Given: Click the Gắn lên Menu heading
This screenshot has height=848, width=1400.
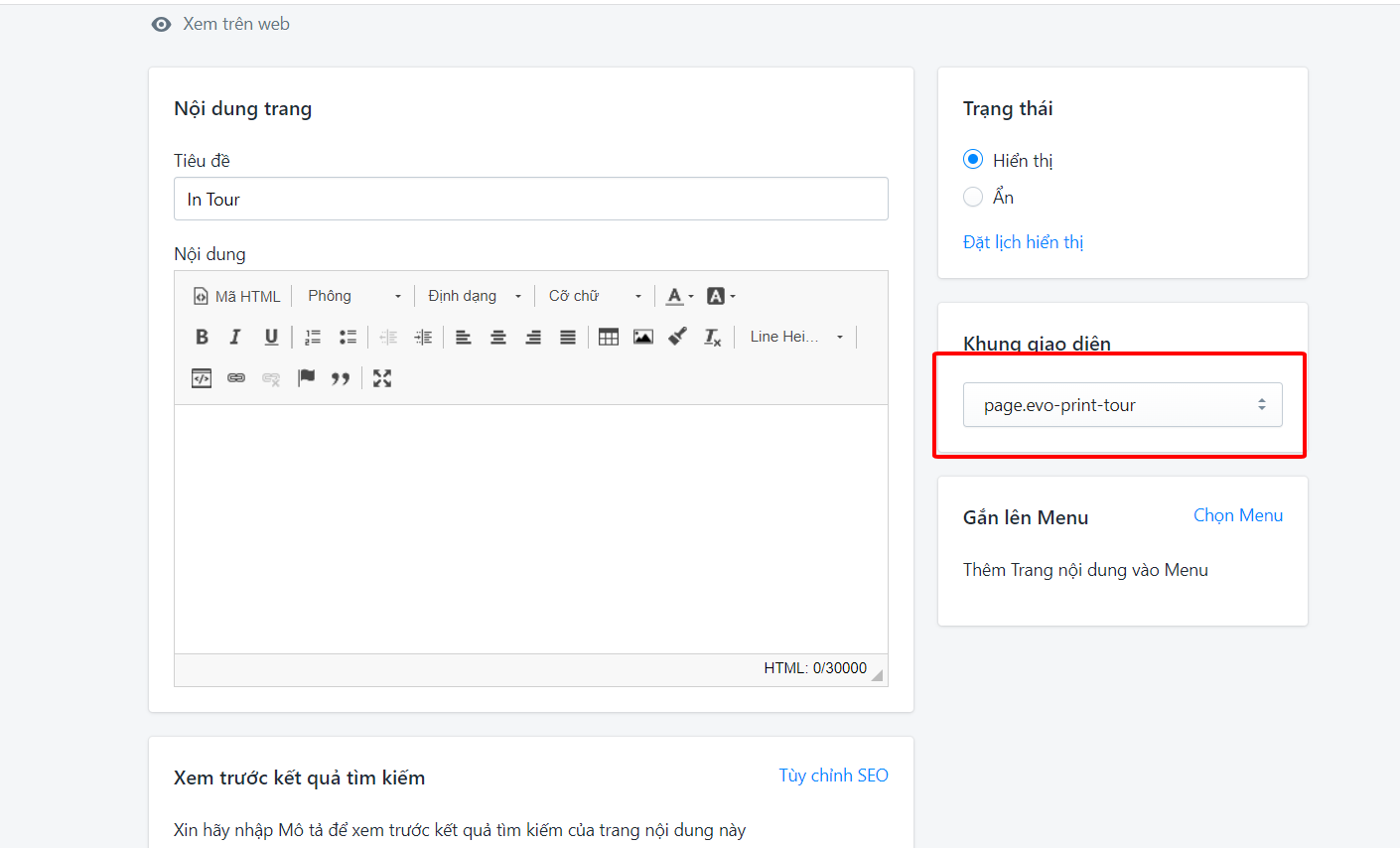Looking at the screenshot, I should coord(1026,517).
